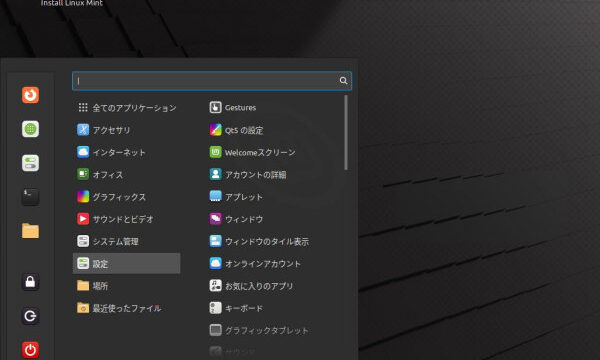
Task: Open System Settings toggle icon in sidebar
Action: [30, 163]
